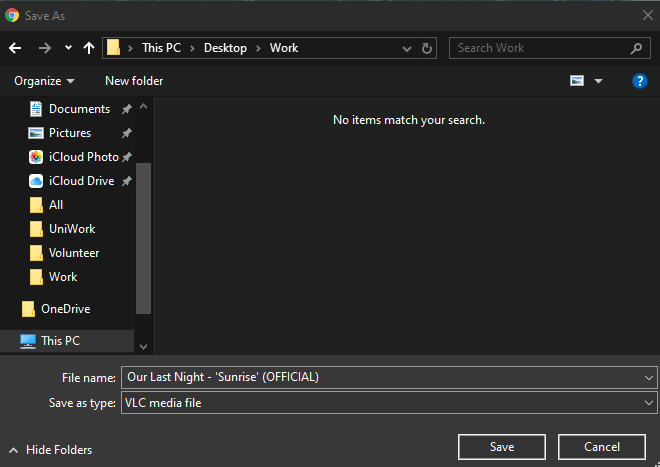Open the Save as type combo box
Image resolution: width=660 pixels, height=467 pixels.
[x=389, y=403]
